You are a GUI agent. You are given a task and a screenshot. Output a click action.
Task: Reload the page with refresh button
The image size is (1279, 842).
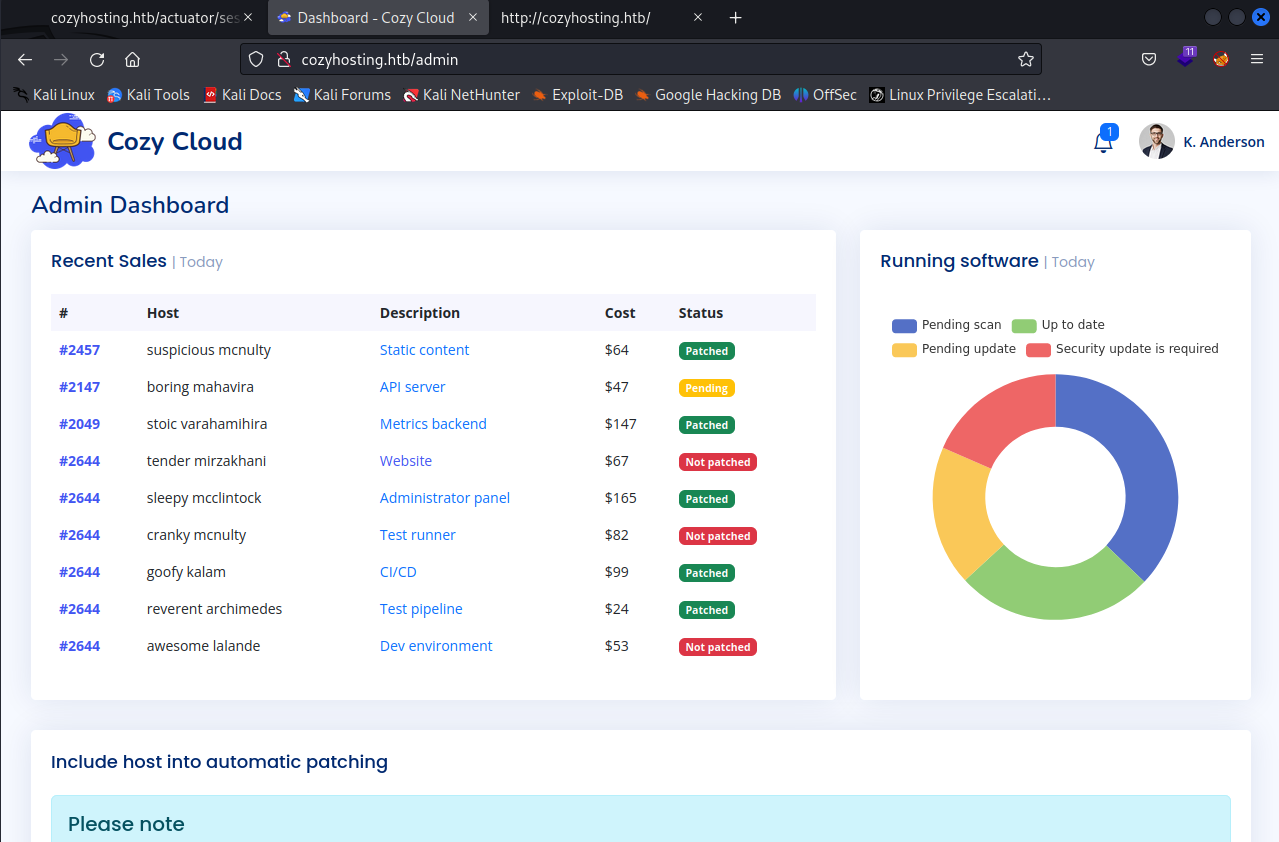point(97,59)
